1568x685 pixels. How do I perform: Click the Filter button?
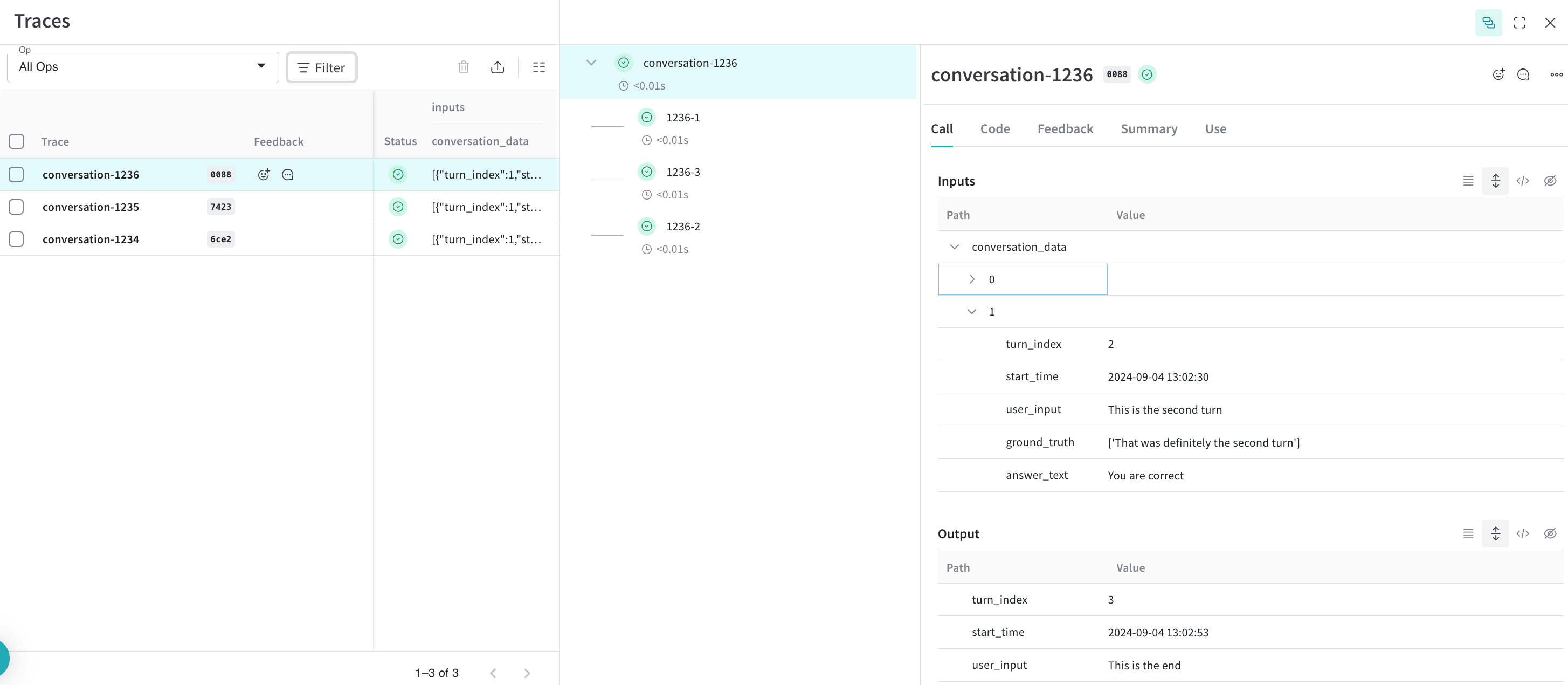pyautogui.click(x=321, y=67)
